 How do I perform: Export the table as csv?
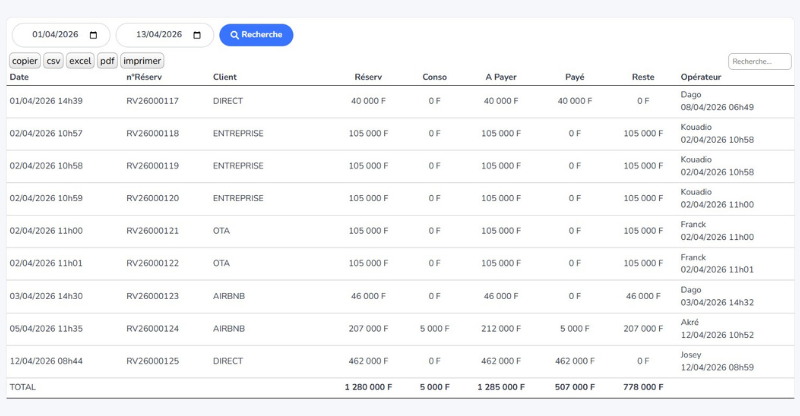tap(53, 61)
